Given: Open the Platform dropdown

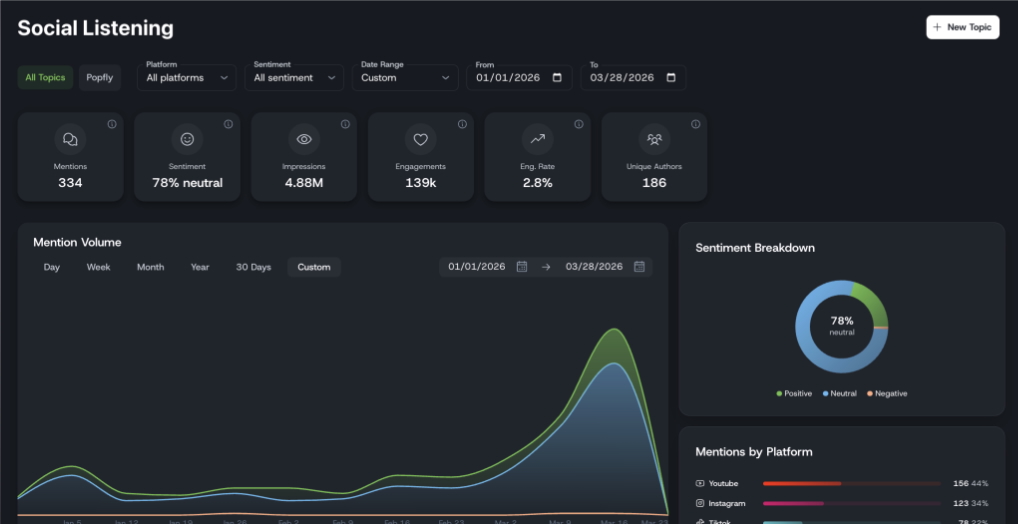Looking at the screenshot, I should tap(187, 77).
